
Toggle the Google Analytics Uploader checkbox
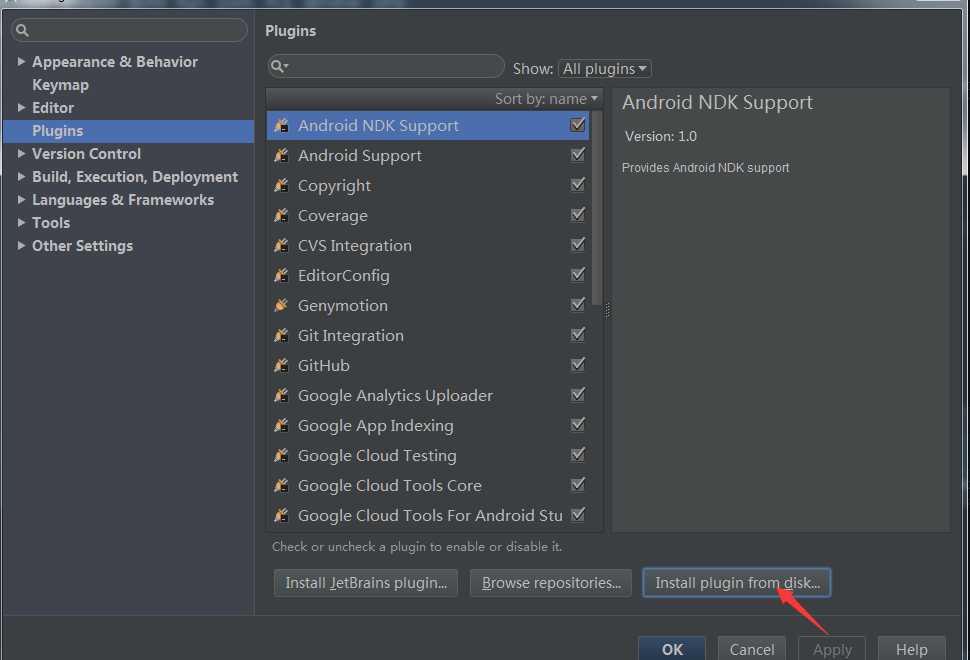pos(578,395)
